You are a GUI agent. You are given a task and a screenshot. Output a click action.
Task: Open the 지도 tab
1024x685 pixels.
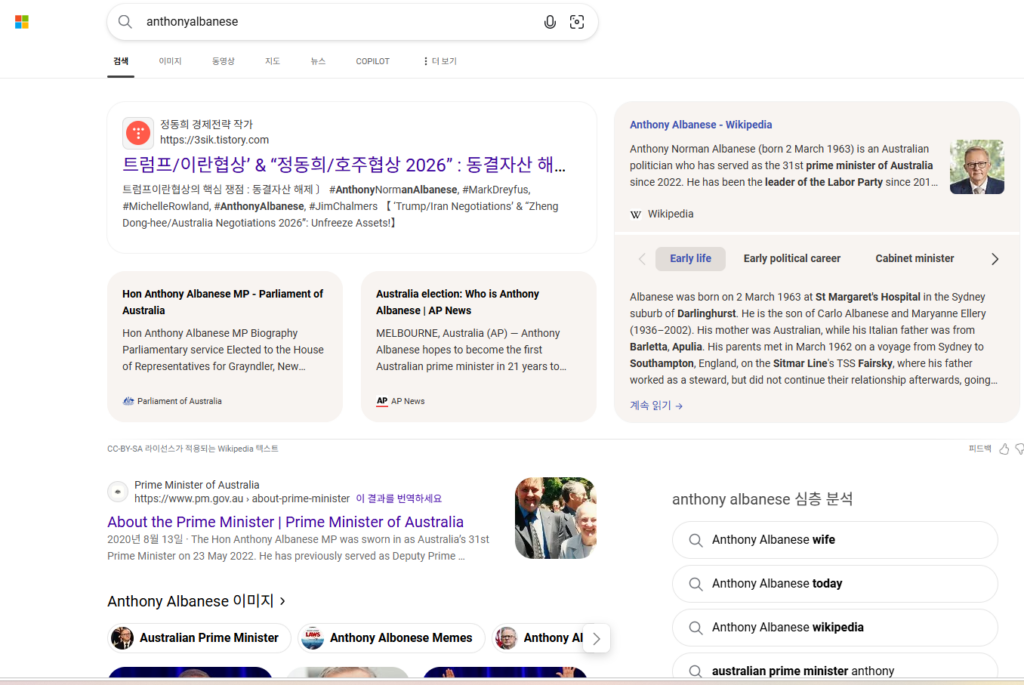272,61
